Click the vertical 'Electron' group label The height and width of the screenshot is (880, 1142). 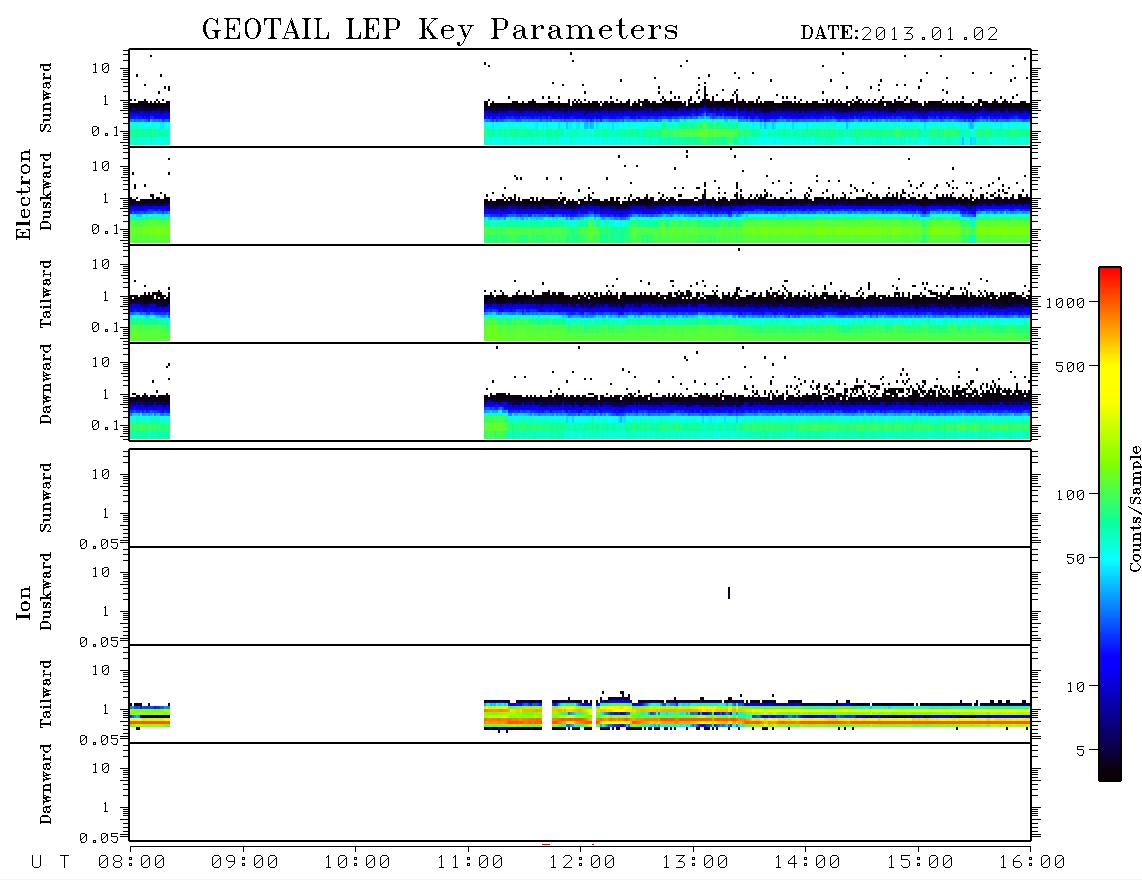pos(24,195)
